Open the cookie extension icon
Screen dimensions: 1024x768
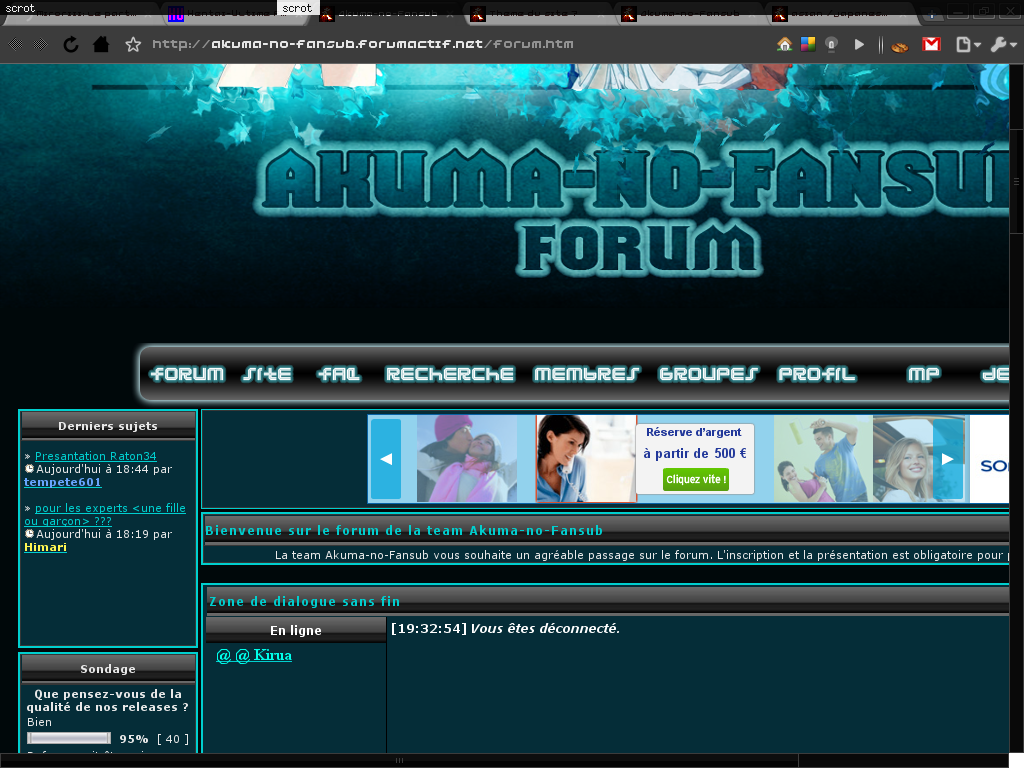900,45
